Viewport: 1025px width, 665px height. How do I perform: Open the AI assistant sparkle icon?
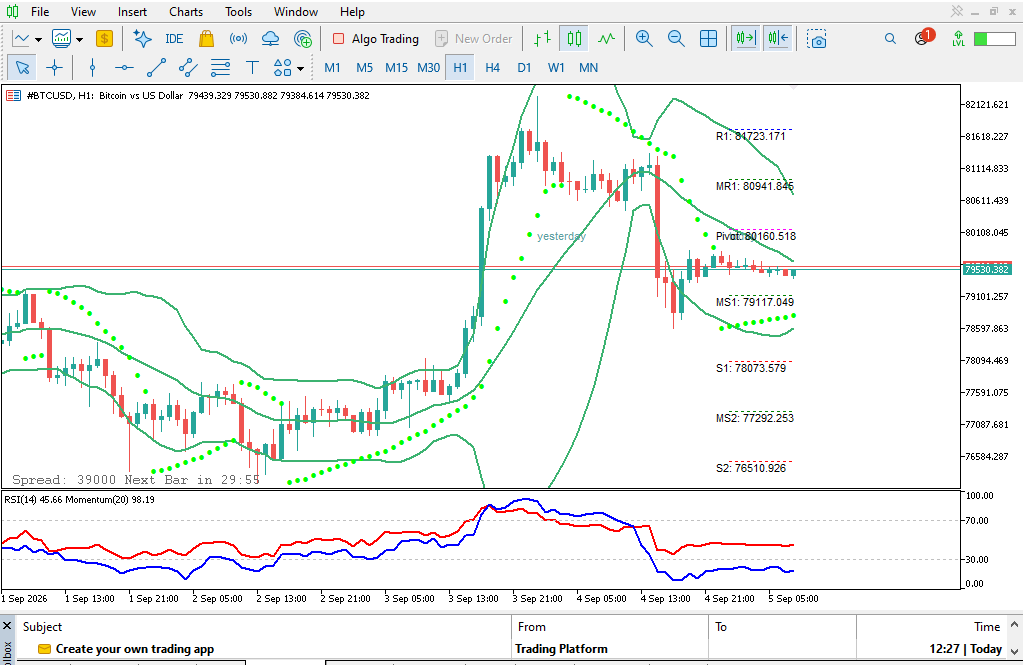pyautogui.click(x=142, y=39)
